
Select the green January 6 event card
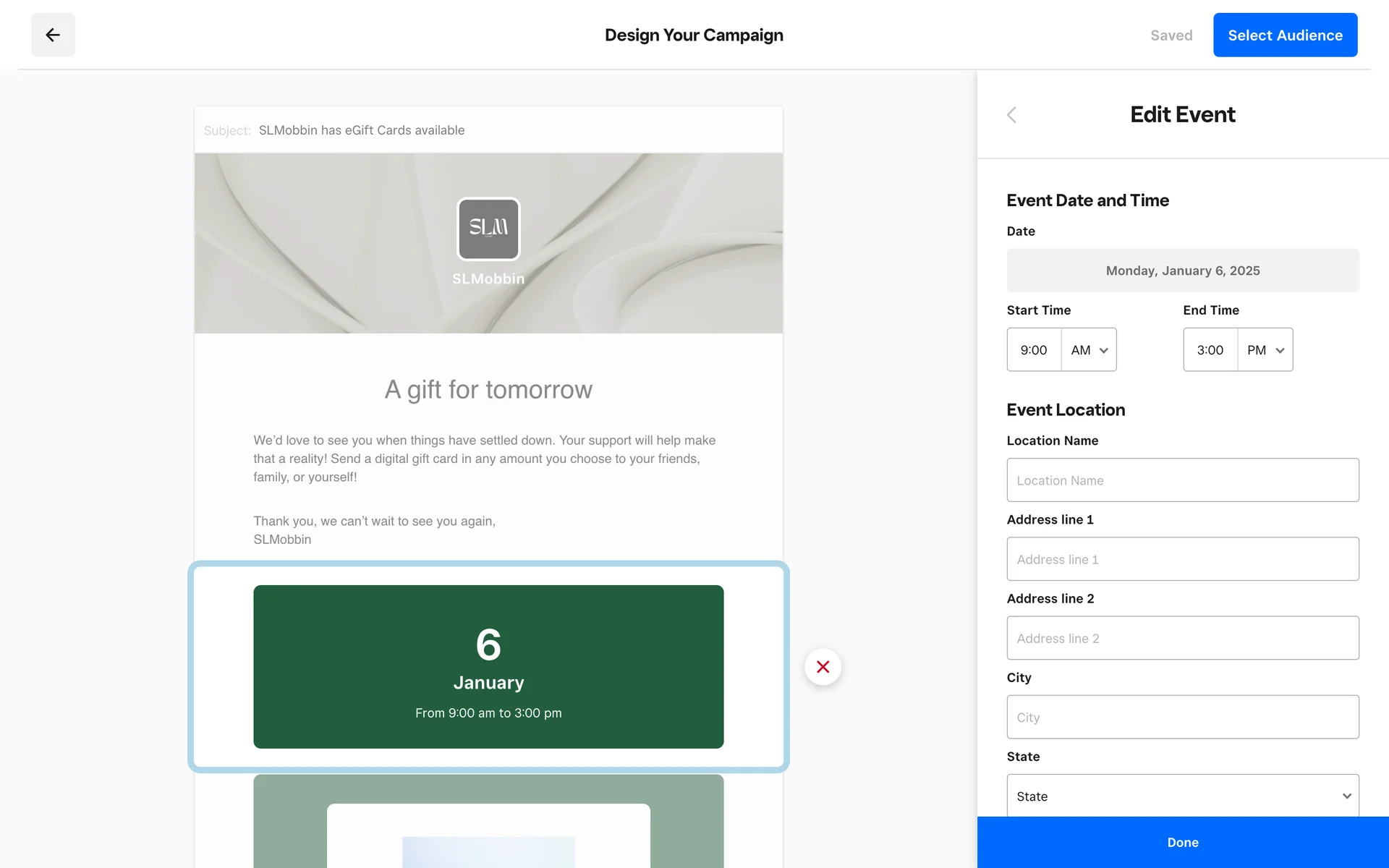(x=488, y=666)
